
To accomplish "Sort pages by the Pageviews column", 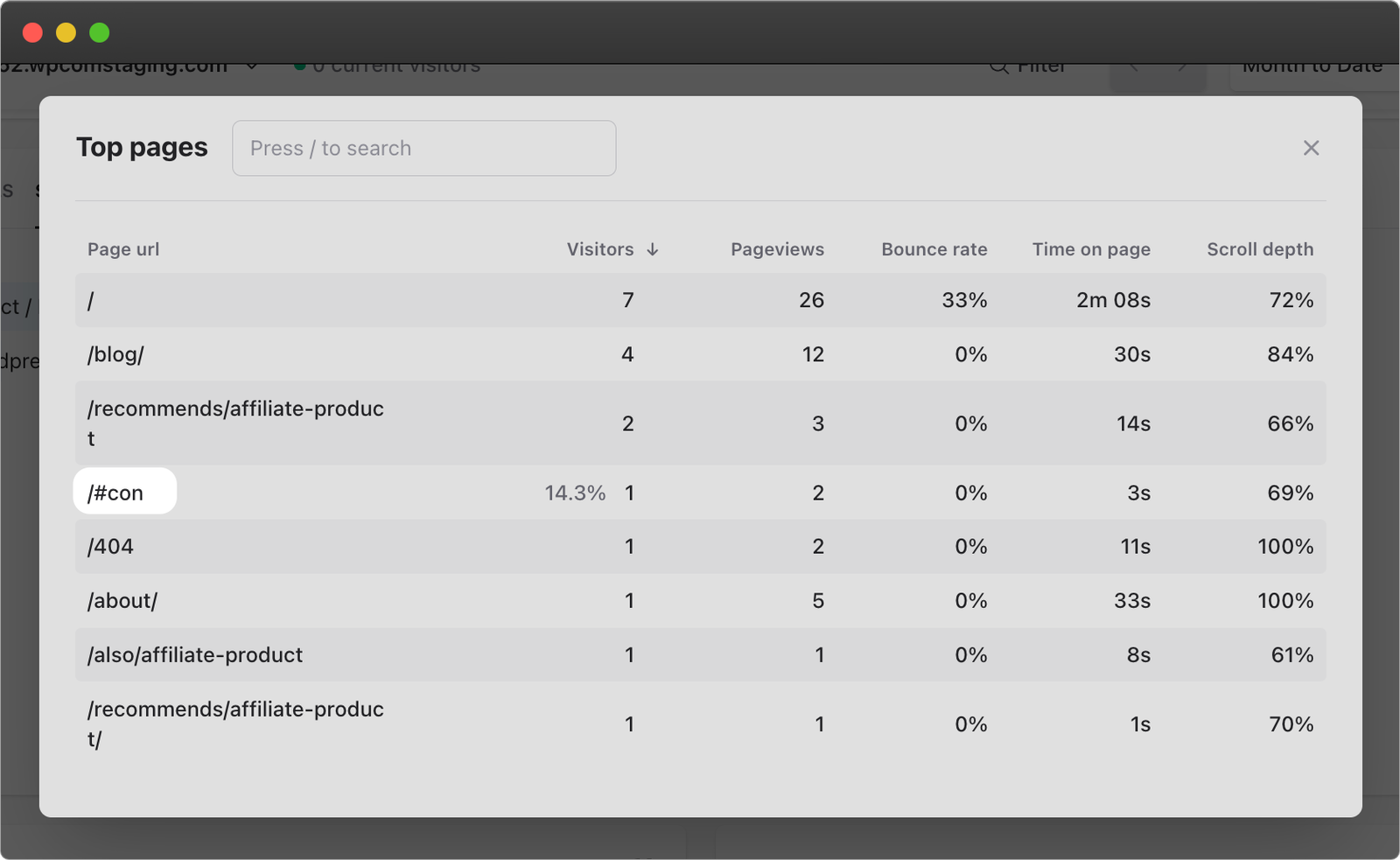I will (777, 249).
